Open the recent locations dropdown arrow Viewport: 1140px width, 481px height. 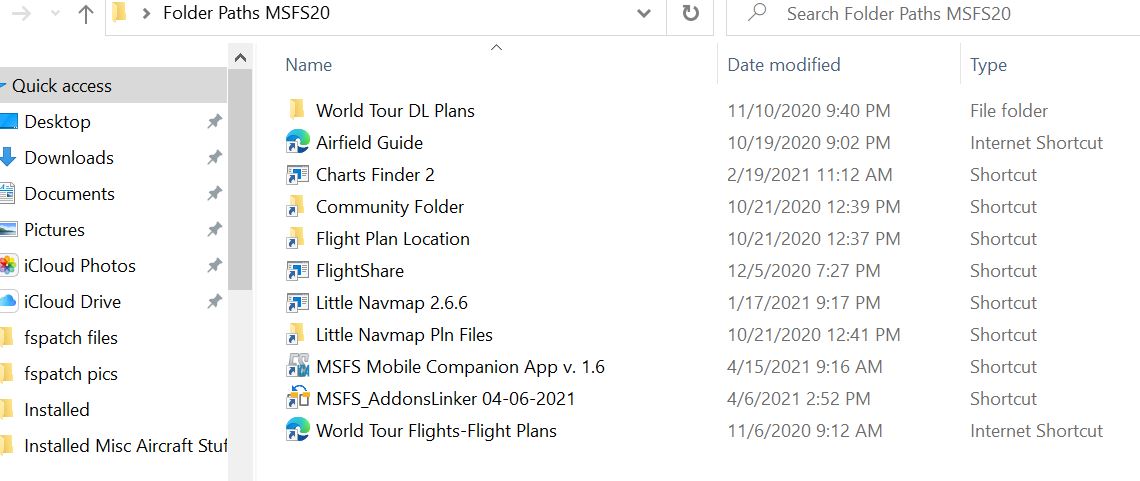tap(56, 14)
